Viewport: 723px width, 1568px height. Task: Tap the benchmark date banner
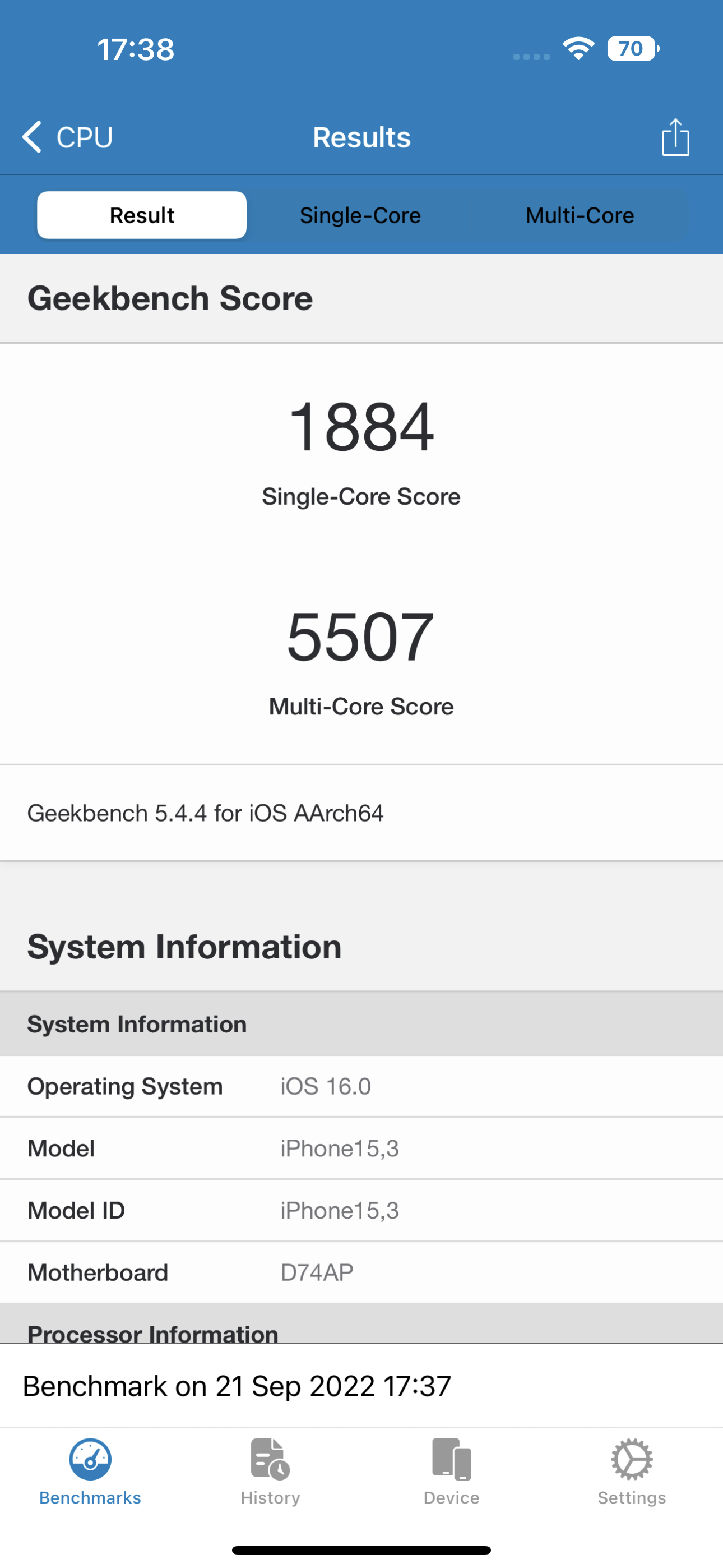[x=361, y=1386]
